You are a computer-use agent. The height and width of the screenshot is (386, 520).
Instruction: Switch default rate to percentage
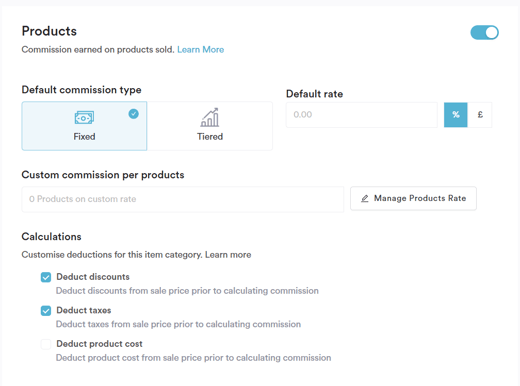(456, 115)
